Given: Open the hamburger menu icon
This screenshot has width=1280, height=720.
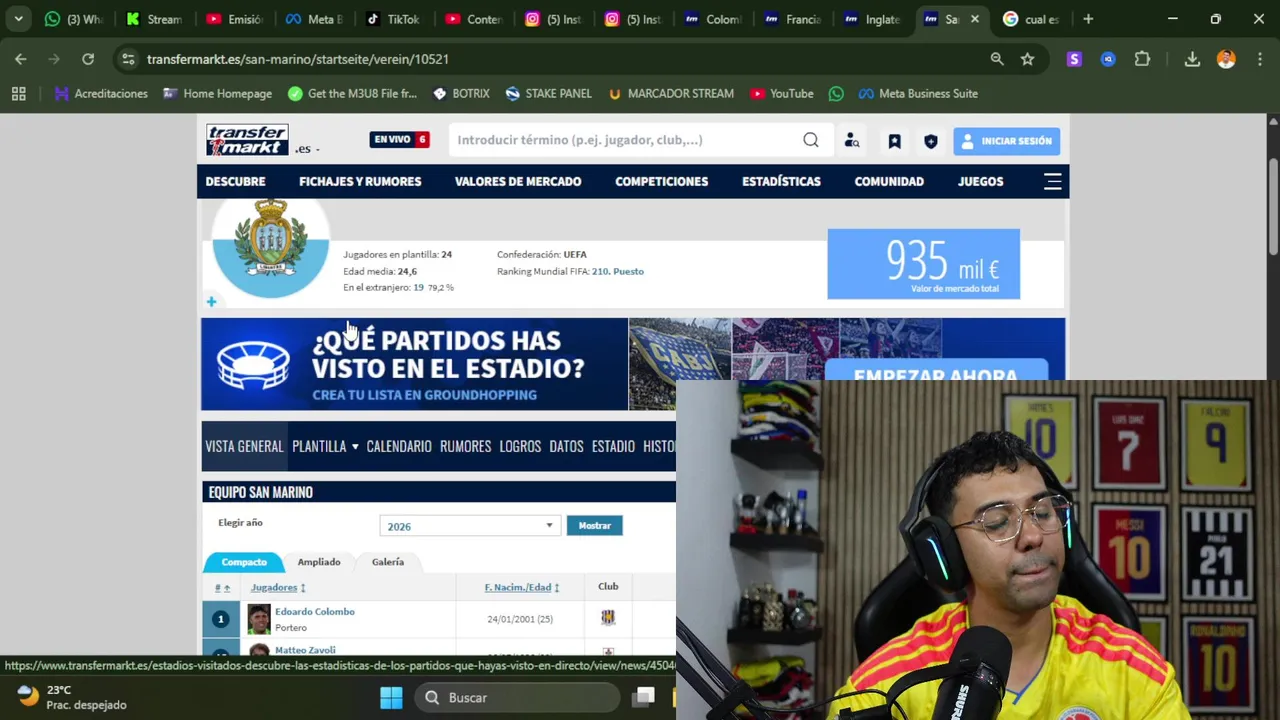Looking at the screenshot, I should click(x=1053, y=181).
